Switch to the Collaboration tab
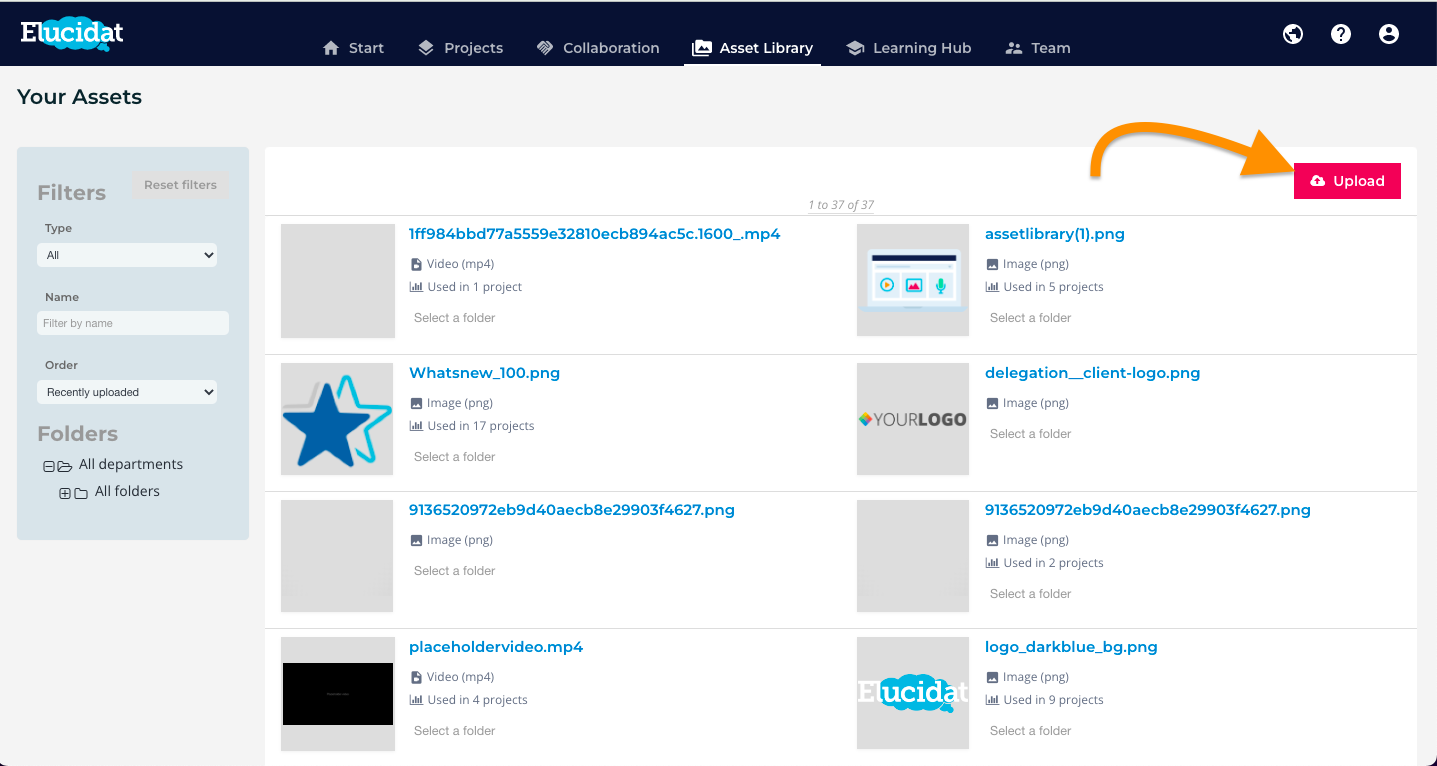 [598, 48]
